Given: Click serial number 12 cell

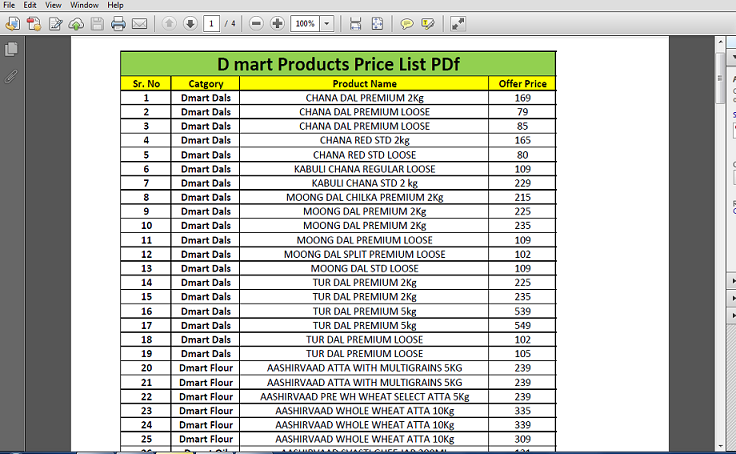Looking at the screenshot, I should pyautogui.click(x=146, y=254).
